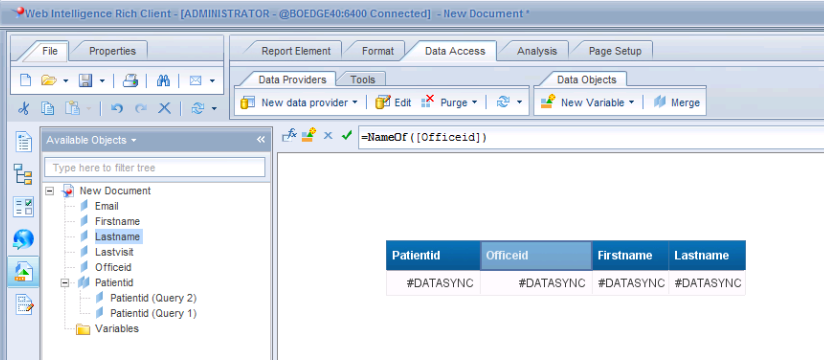824x360 pixels.
Task: Select the Data Access tab
Action: tap(455, 51)
